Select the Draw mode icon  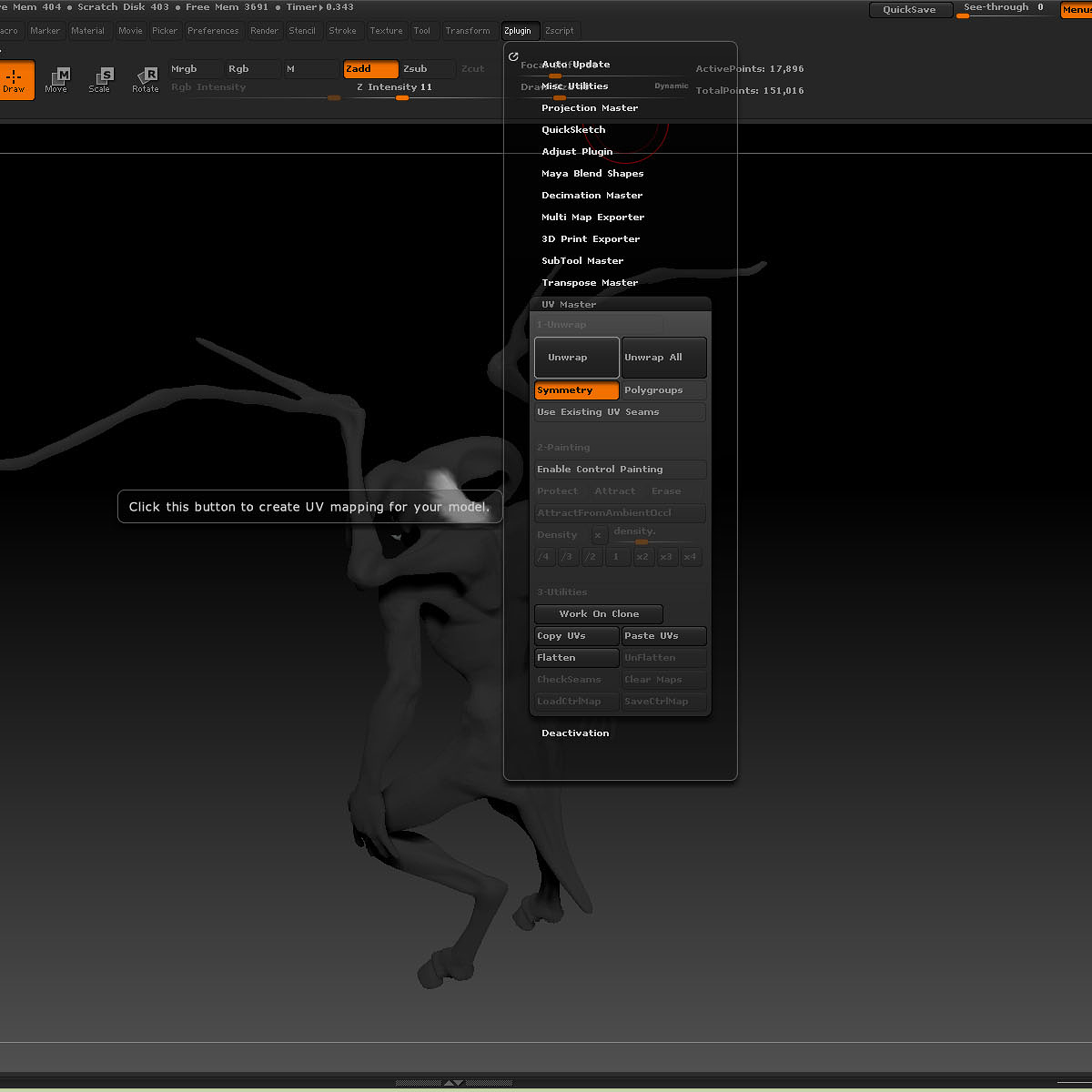pyautogui.click(x=15, y=79)
